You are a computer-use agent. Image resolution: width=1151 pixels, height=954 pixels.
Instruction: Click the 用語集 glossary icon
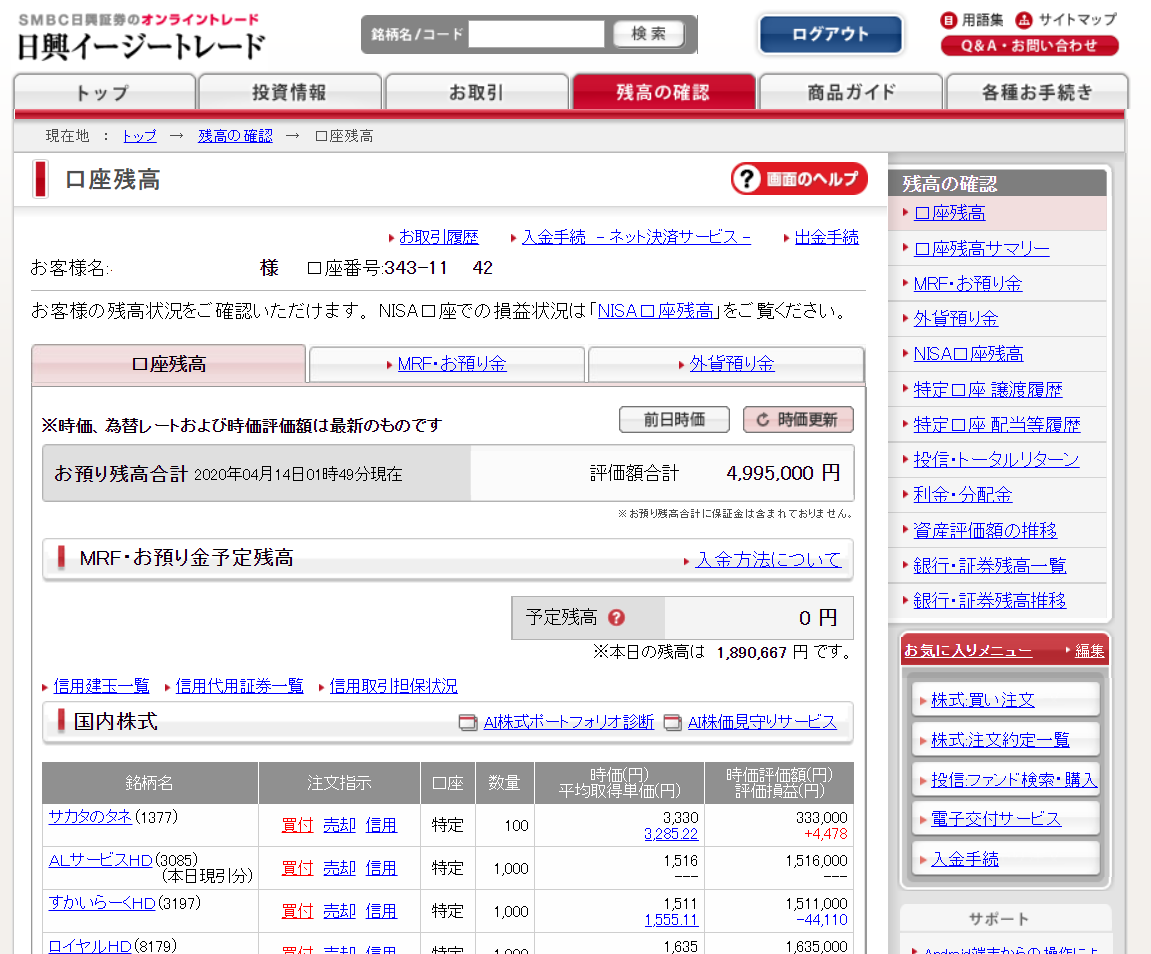[x=948, y=20]
